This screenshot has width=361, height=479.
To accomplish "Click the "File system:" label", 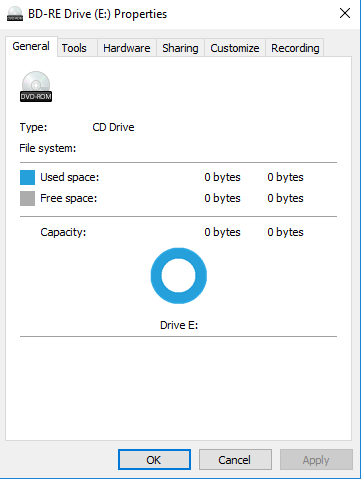I will (x=48, y=148).
